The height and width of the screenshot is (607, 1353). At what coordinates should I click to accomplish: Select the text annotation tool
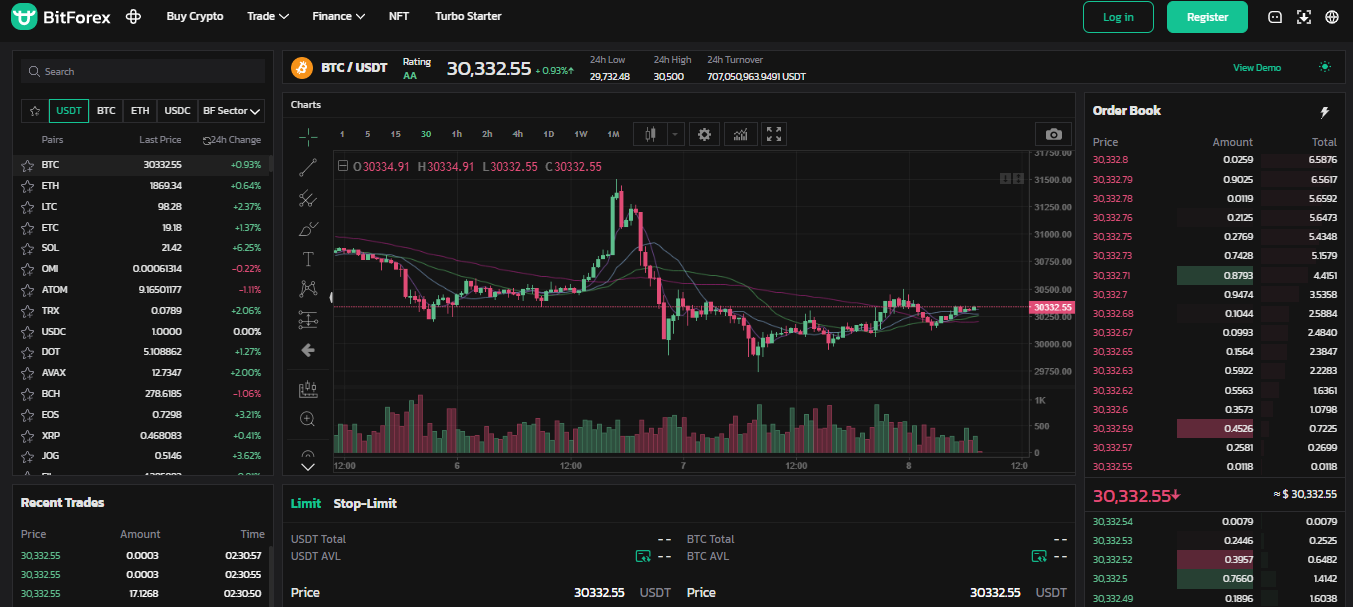point(308,259)
